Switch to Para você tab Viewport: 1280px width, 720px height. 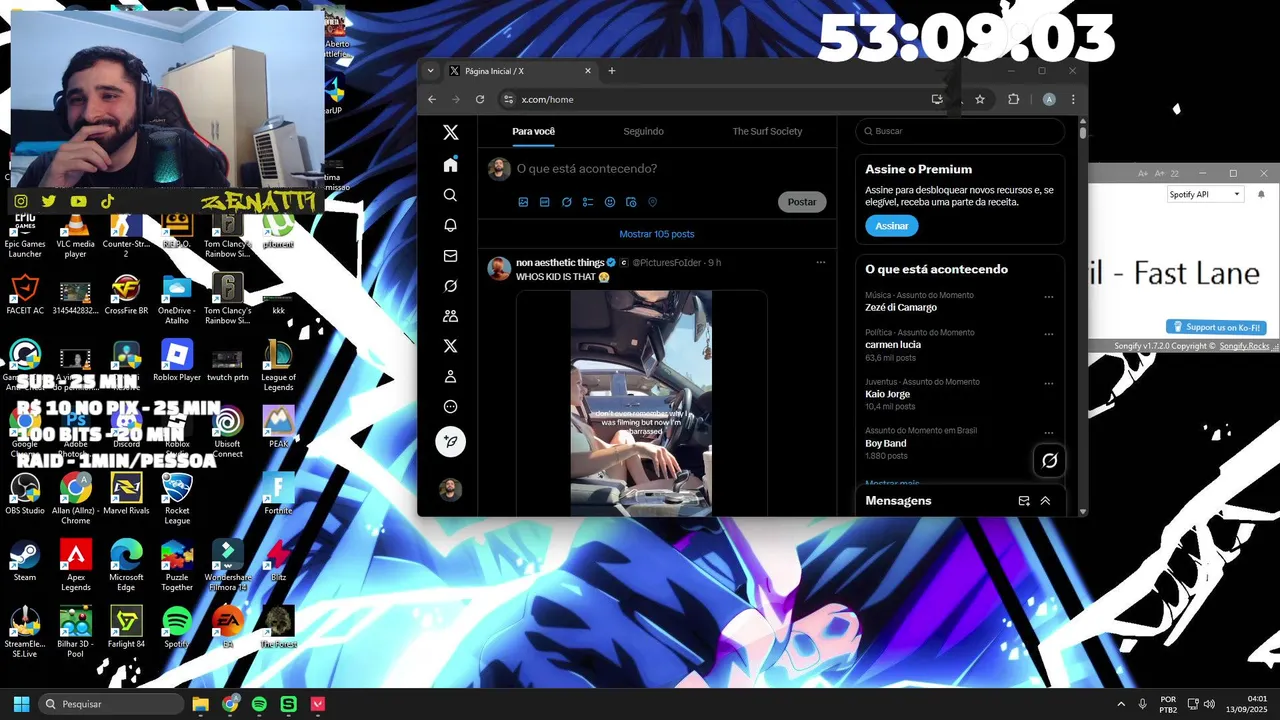tap(533, 131)
